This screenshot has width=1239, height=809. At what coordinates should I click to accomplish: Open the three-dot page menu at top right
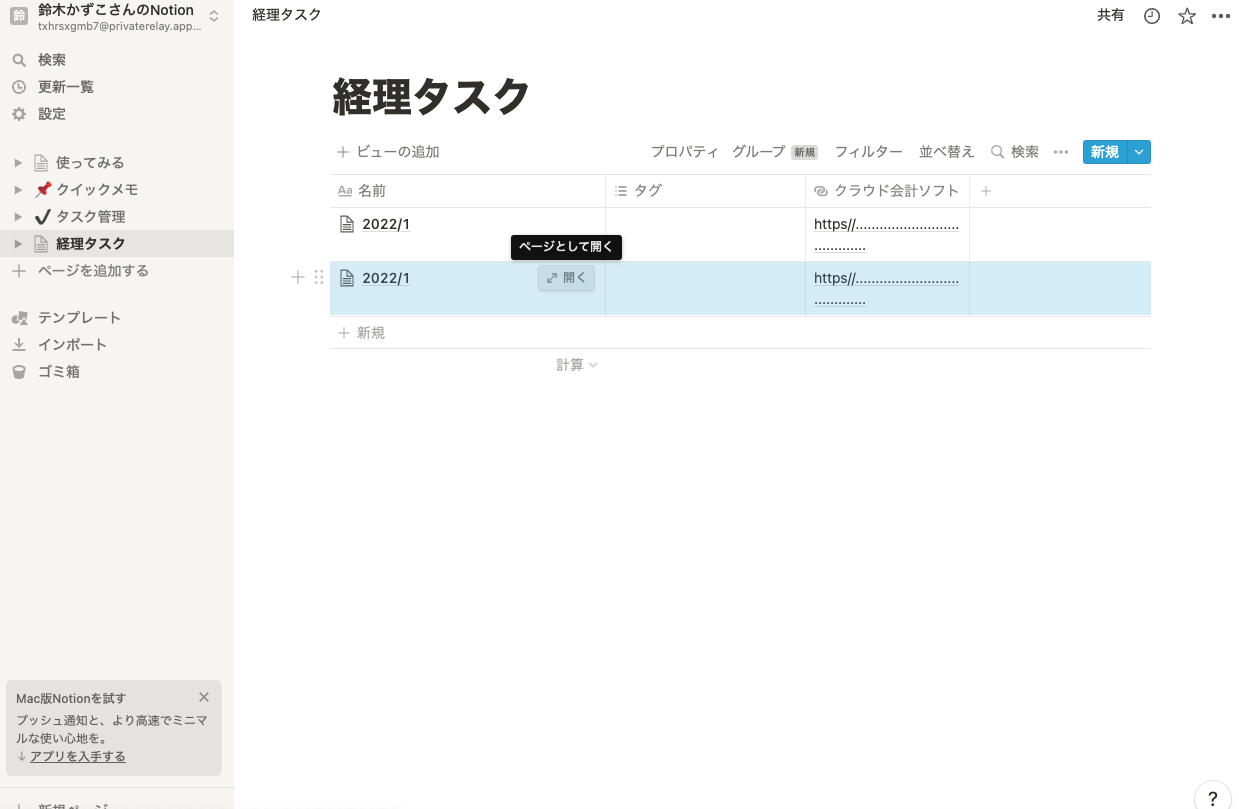[1221, 16]
